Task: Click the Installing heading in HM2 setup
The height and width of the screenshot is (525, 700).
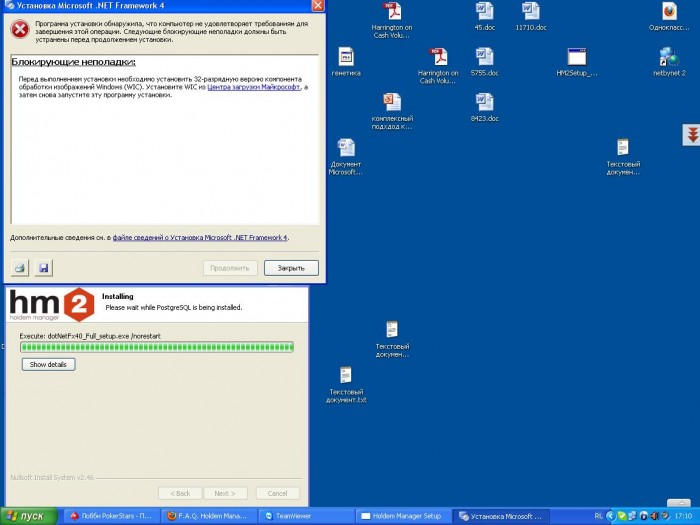Action: tap(117, 296)
